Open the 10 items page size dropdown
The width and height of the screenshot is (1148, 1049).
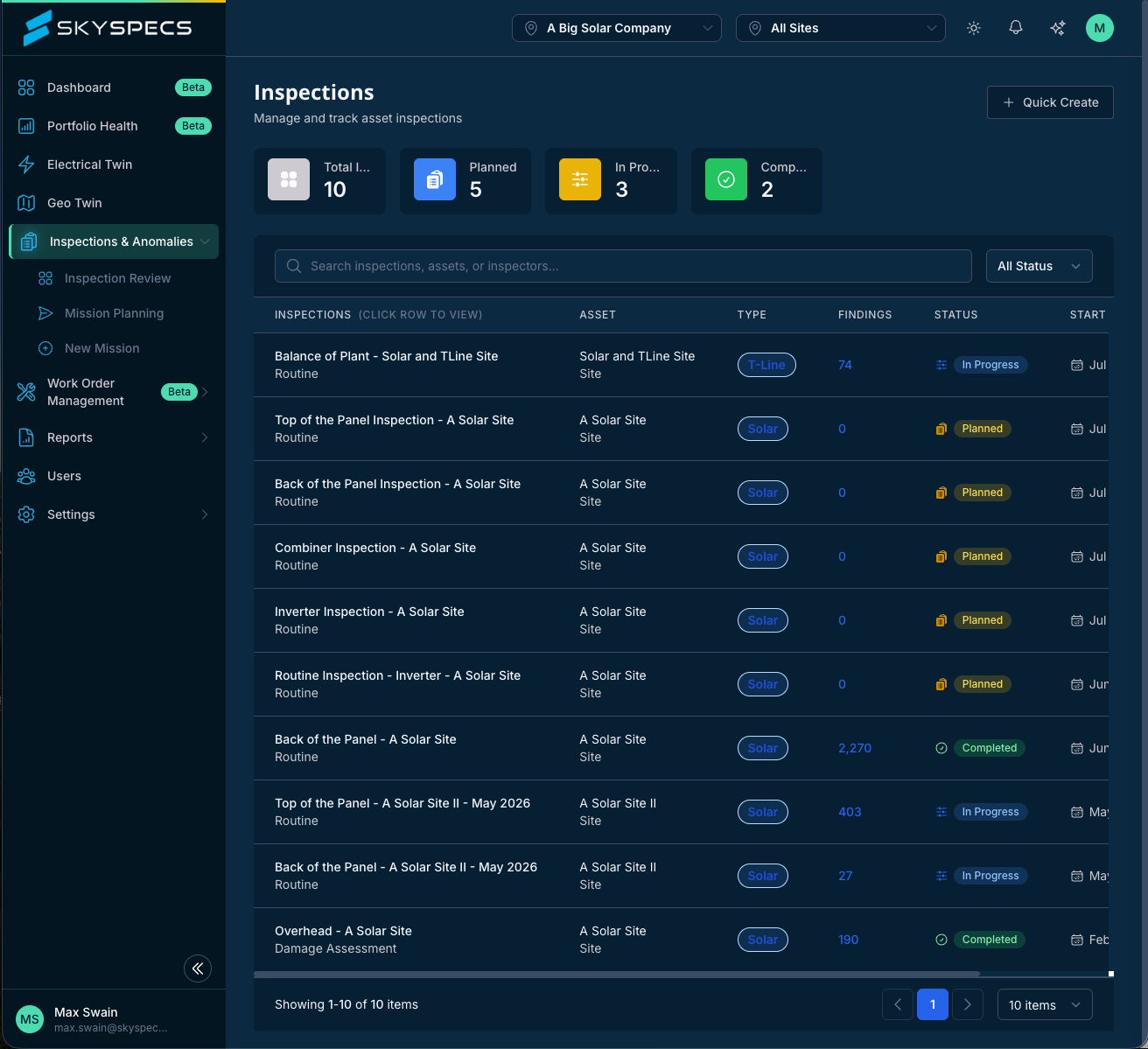coord(1045,1004)
